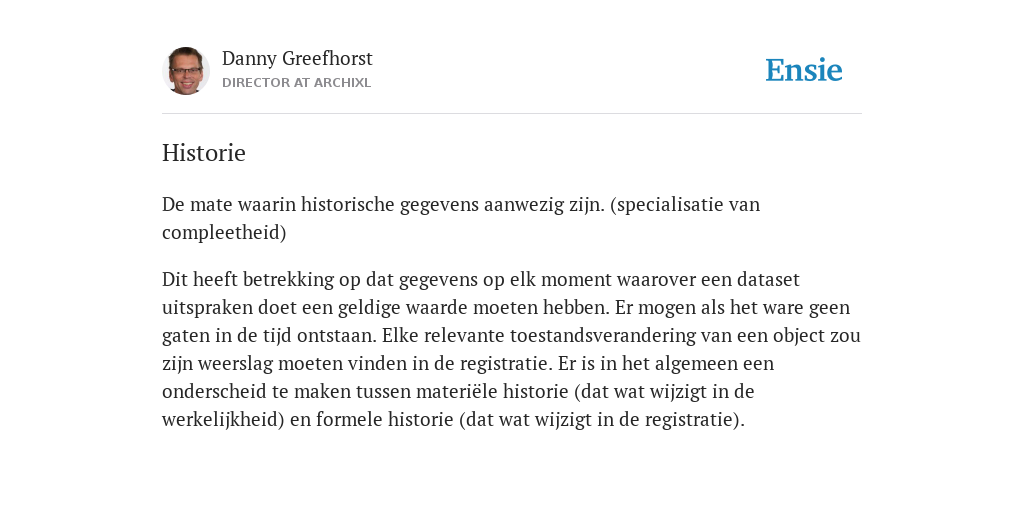Image resolution: width=1024 pixels, height=512 pixels.
Task: Click the horizontal divider below the author
Action: pyautogui.click(x=512, y=114)
